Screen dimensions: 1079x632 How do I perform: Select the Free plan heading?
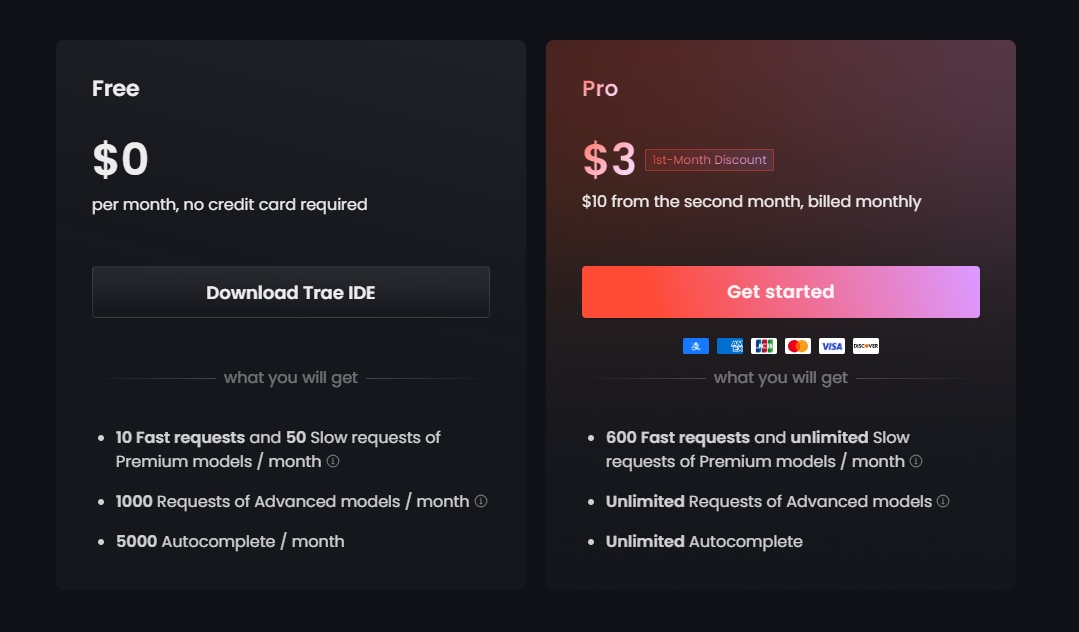[x=116, y=88]
